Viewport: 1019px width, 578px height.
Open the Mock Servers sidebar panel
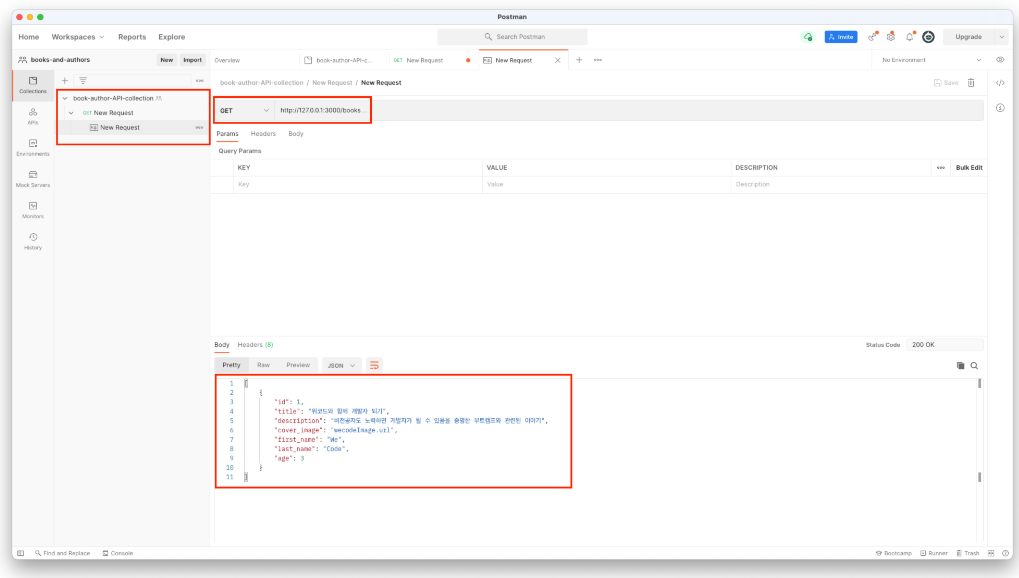coord(32,179)
